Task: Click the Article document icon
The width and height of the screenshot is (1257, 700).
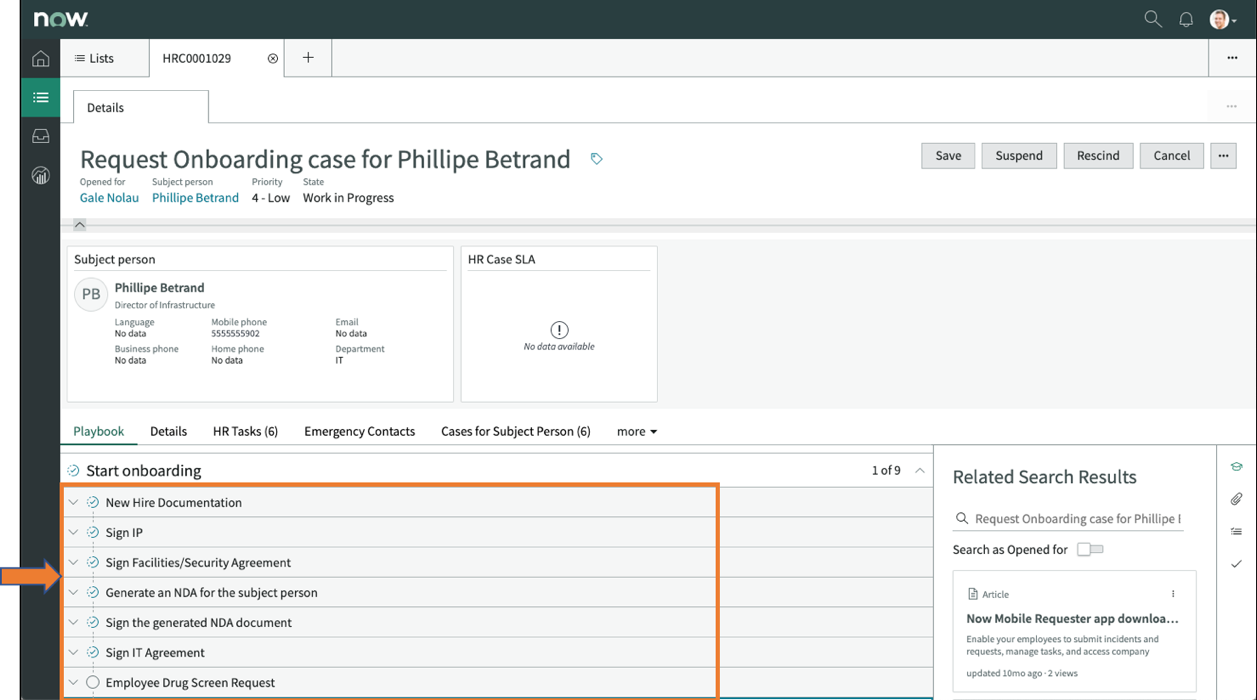Action: [x=972, y=594]
